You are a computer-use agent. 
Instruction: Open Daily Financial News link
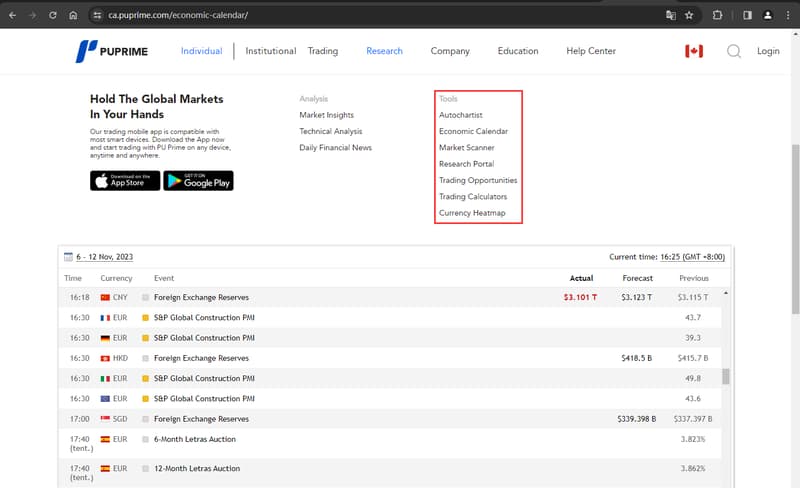[x=335, y=148]
